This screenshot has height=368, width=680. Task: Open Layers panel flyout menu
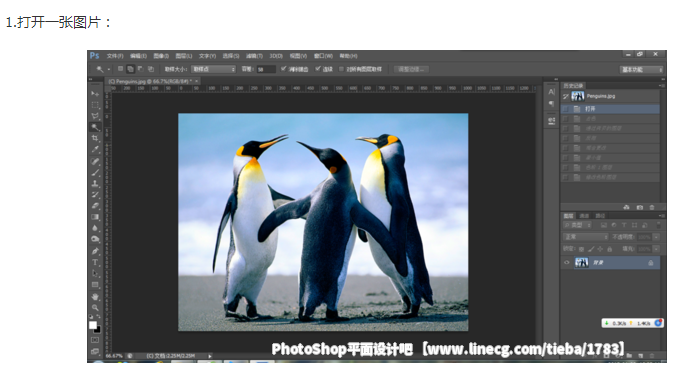pos(661,215)
